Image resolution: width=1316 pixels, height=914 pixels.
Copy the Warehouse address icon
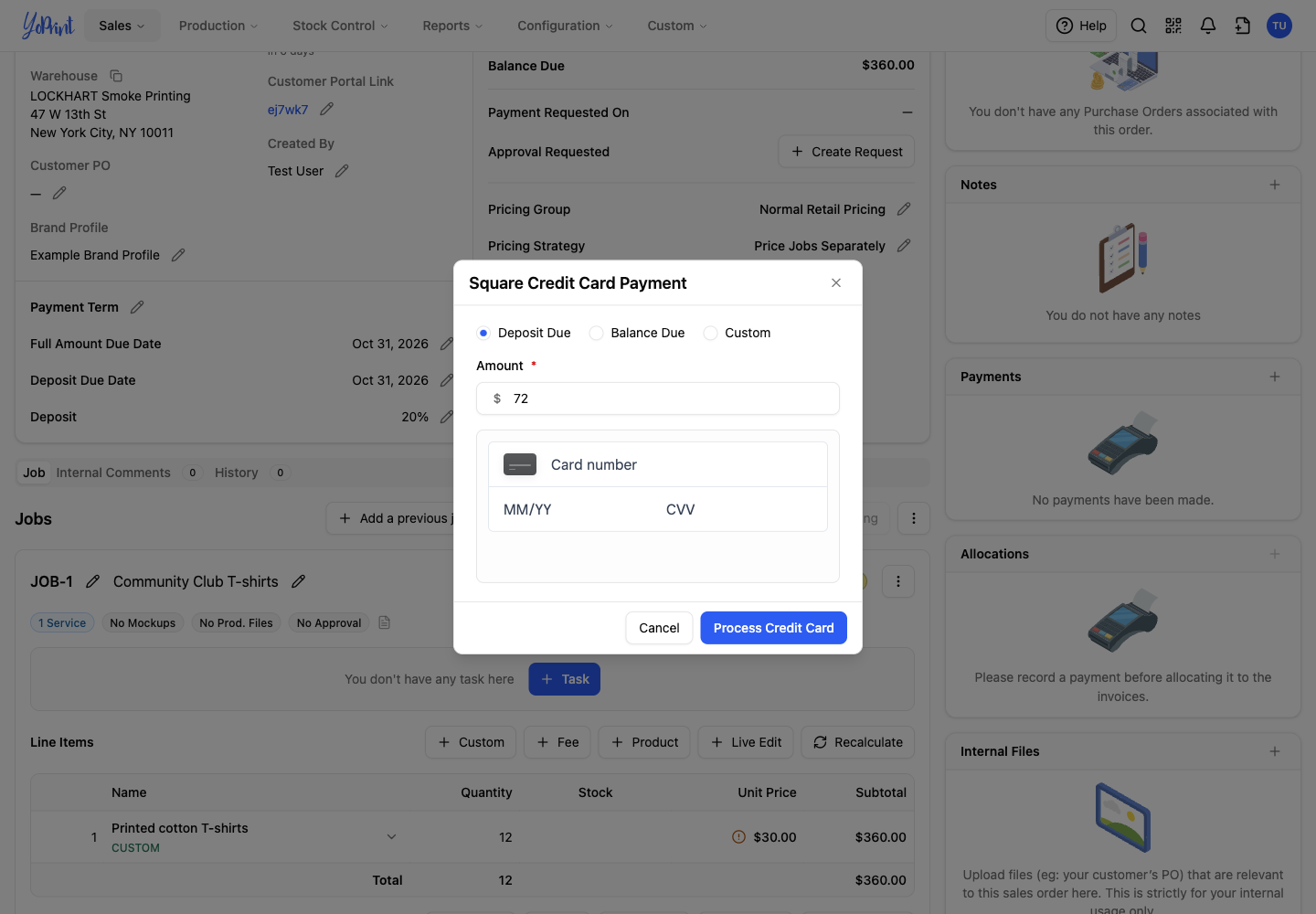(x=116, y=76)
